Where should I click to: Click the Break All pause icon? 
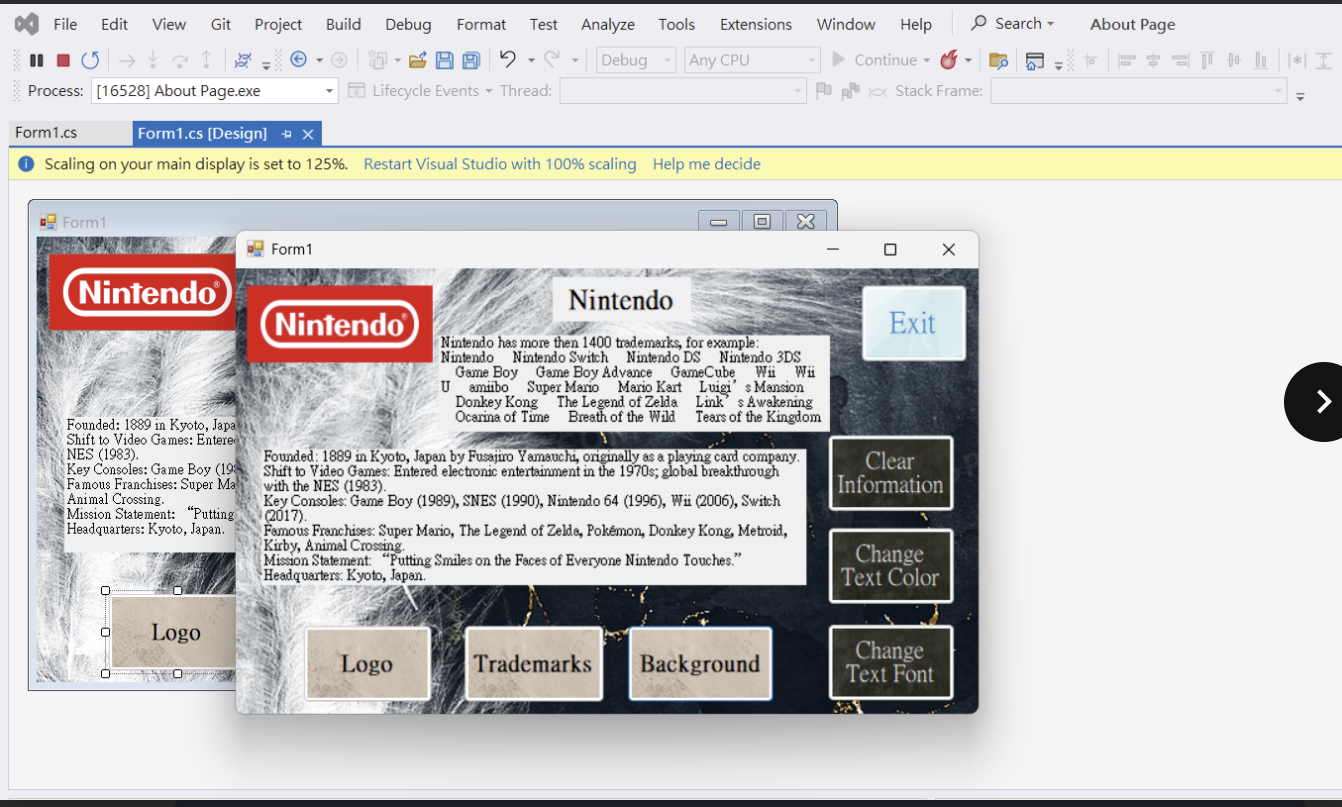click(37, 61)
